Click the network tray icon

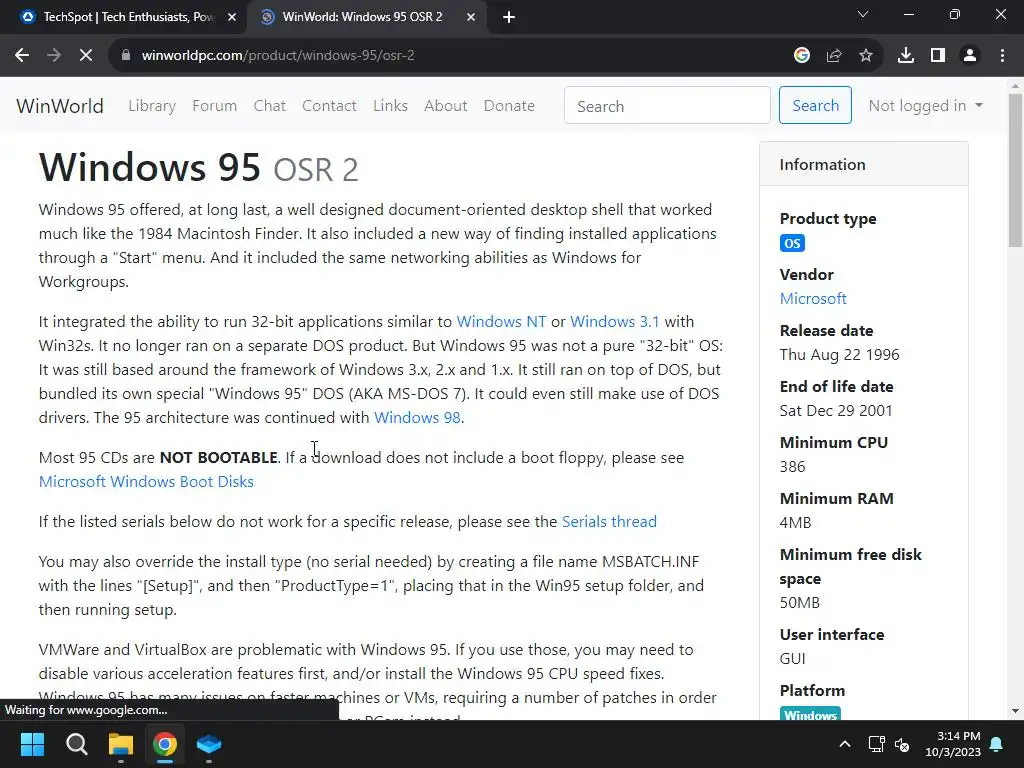(876, 744)
